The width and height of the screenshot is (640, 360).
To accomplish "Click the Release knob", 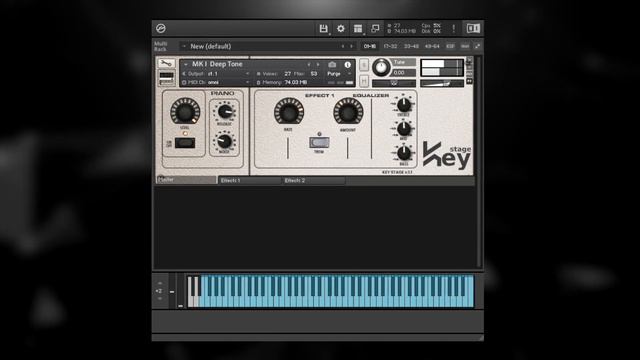I will pyautogui.click(x=224, y=111).
